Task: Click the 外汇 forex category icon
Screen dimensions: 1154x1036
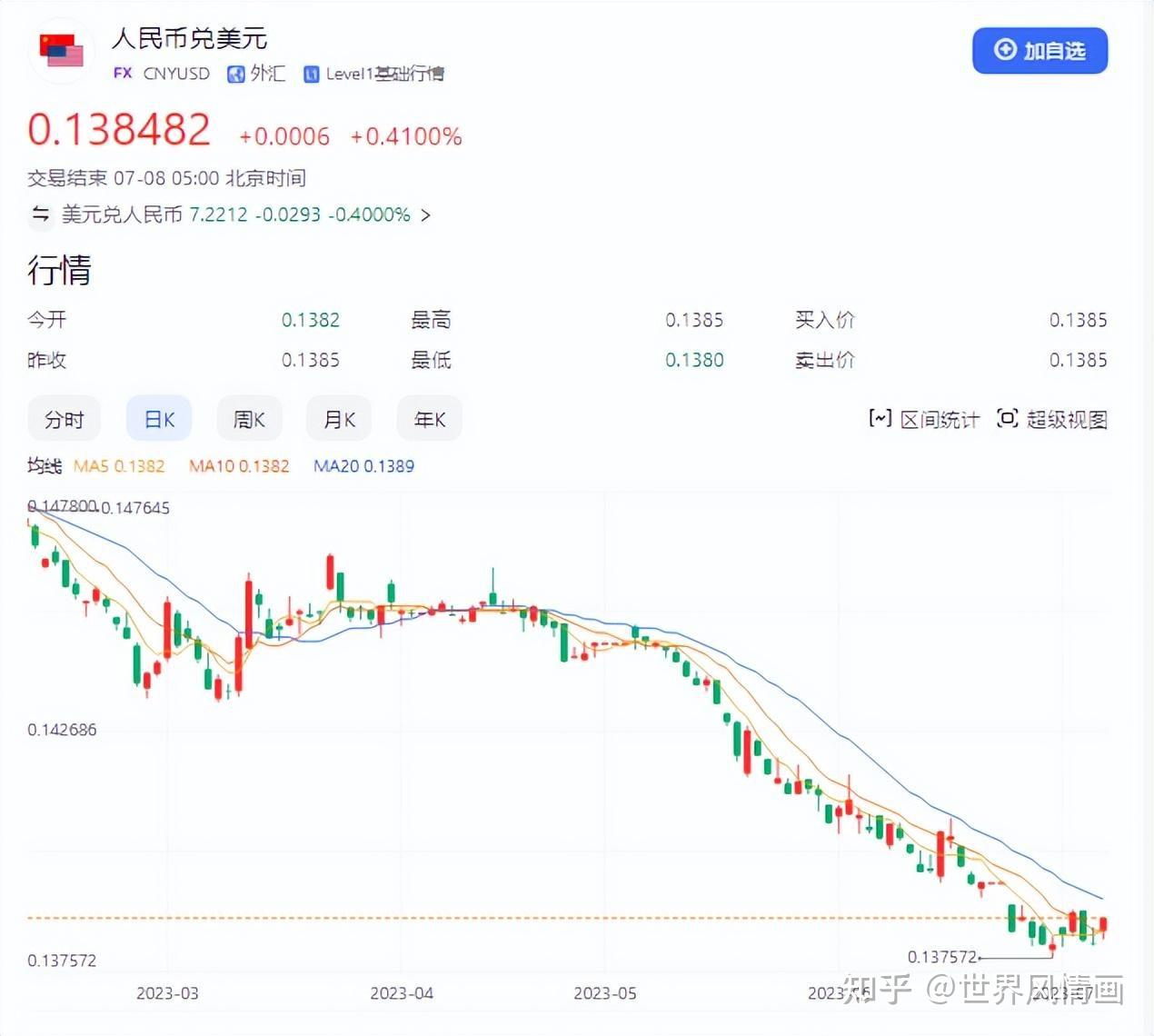Action: click(235, 74)
